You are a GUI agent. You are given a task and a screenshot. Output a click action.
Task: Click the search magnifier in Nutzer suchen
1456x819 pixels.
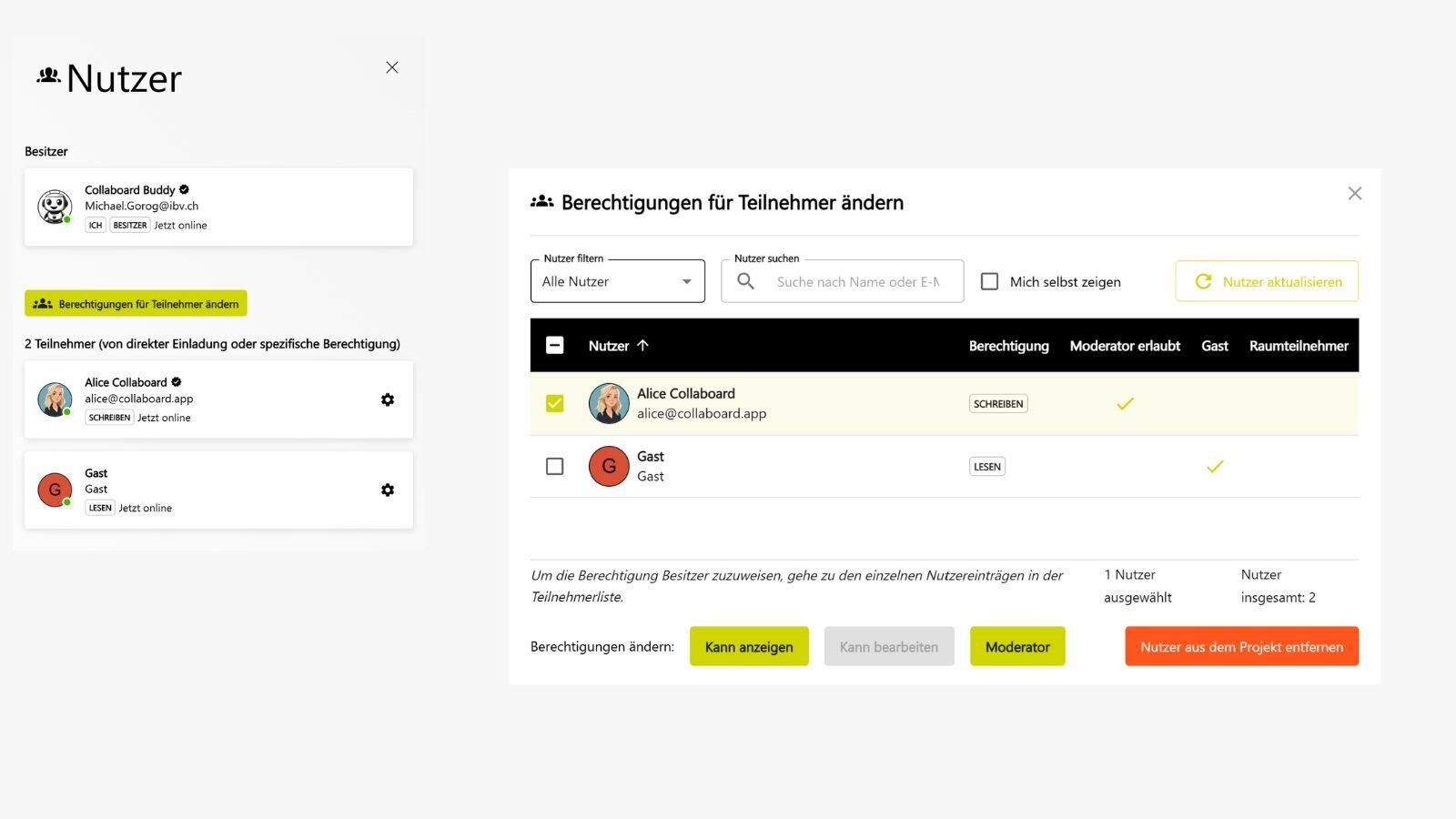pos(745,281)
